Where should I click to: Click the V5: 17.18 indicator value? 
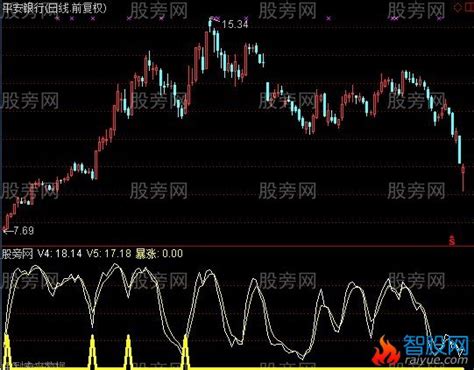[x=109, y=254]
